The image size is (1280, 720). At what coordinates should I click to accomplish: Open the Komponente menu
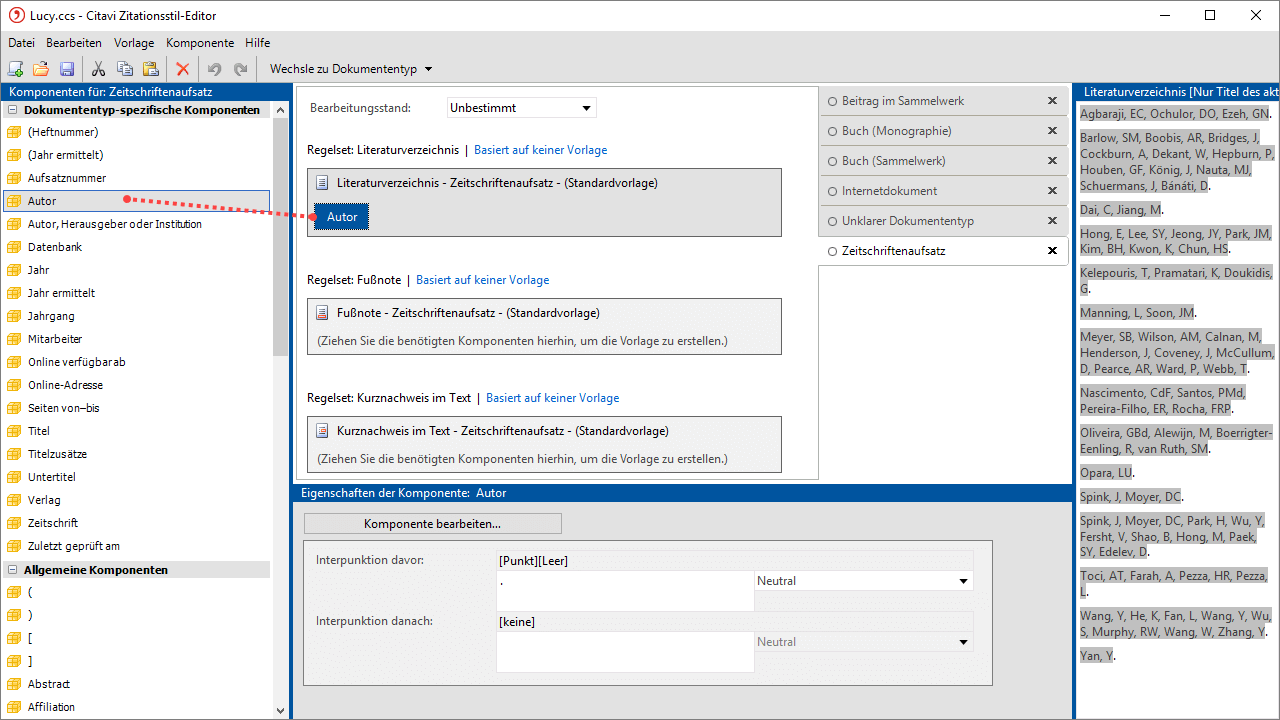pyautogui.click(x=200, y=43)
